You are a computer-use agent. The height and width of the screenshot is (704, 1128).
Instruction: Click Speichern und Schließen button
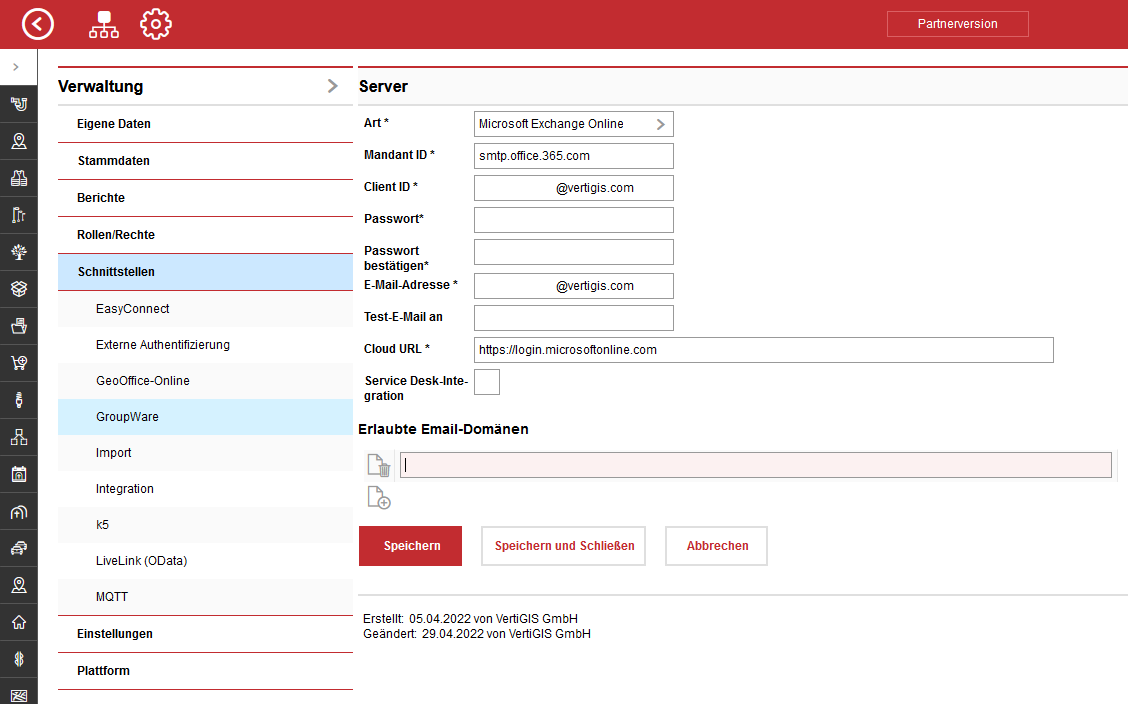[563, 546]
